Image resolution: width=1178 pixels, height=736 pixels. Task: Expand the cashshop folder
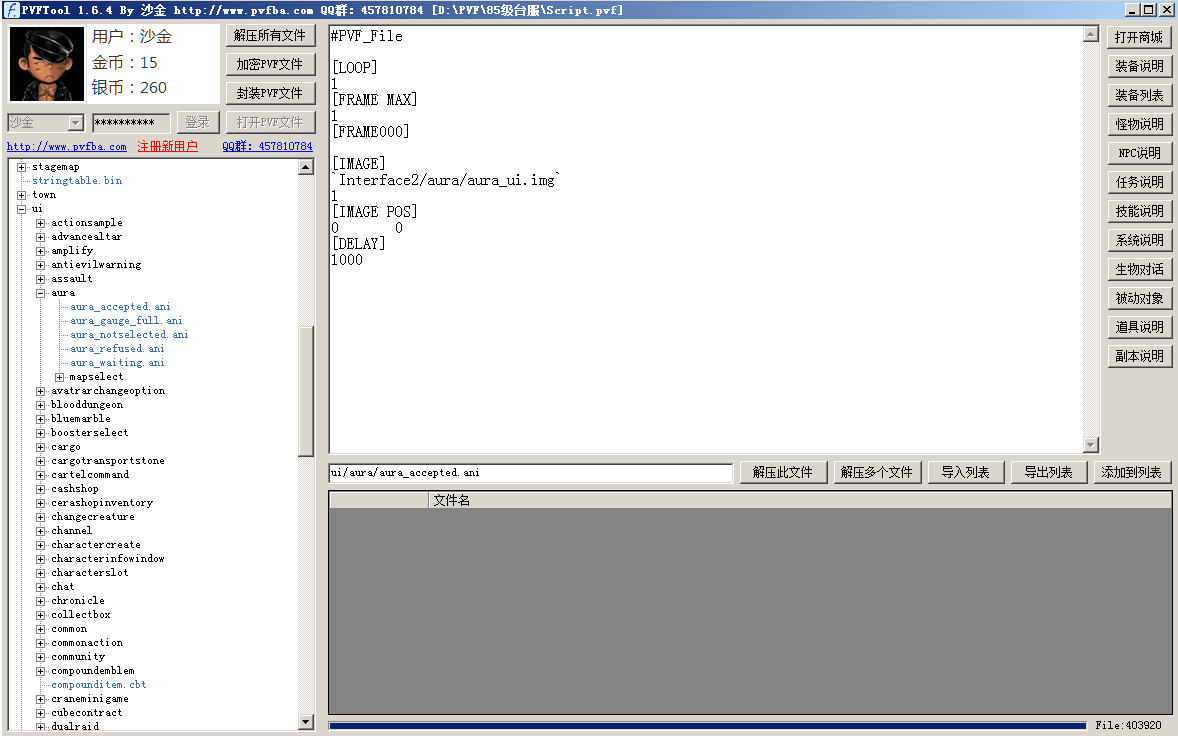click(x=41, y=489)
